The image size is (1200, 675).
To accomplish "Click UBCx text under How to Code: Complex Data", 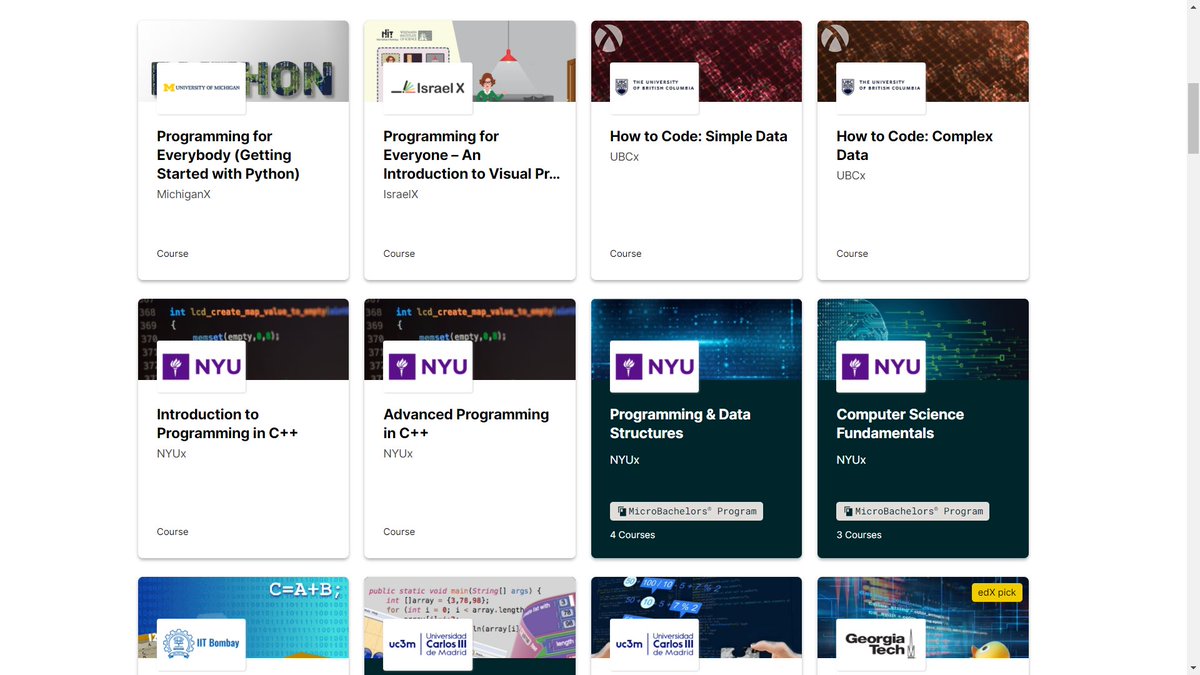I will pos(851,176).
